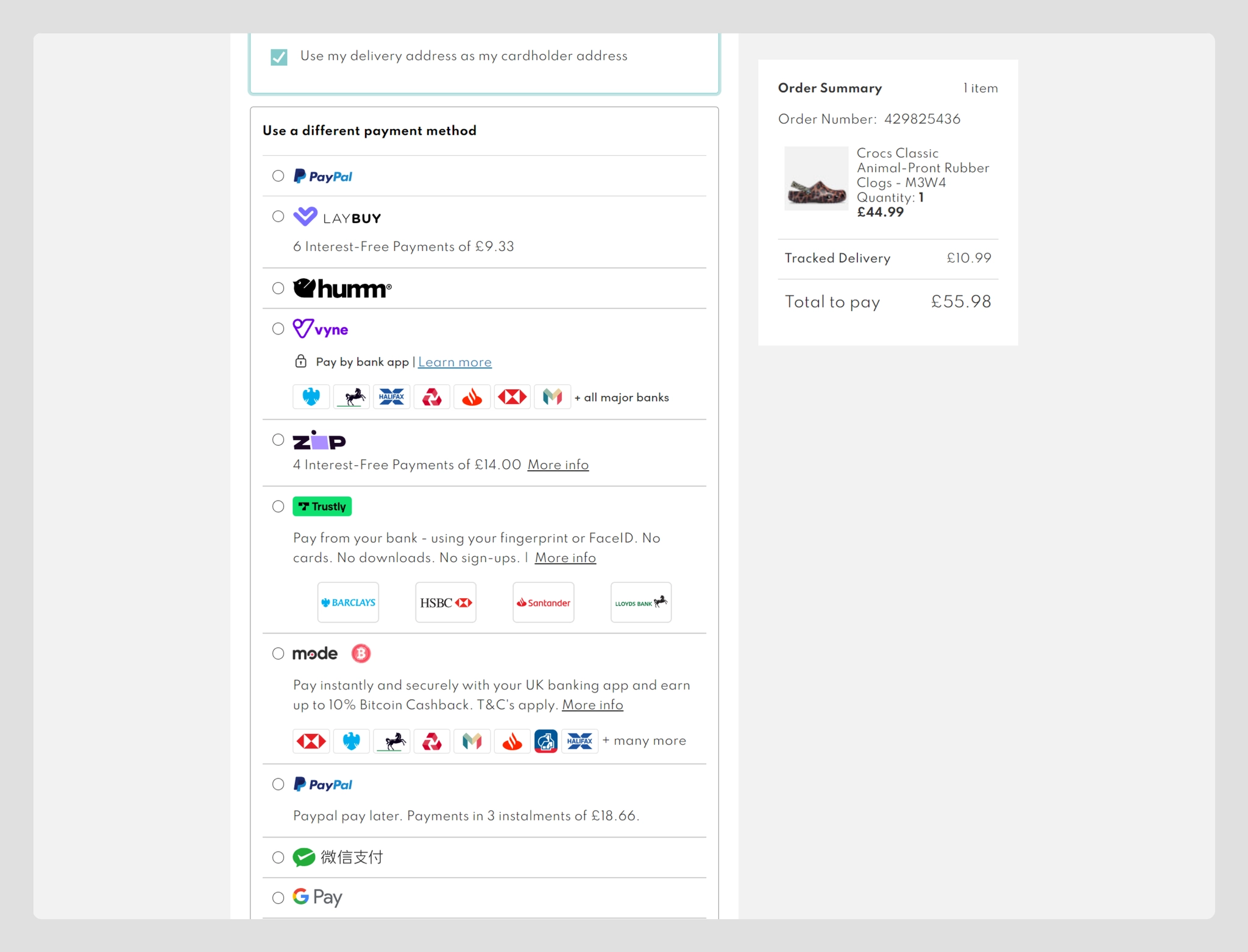
Task: Select the HSBC tile in Trustly section
Action: coord(445,602)
